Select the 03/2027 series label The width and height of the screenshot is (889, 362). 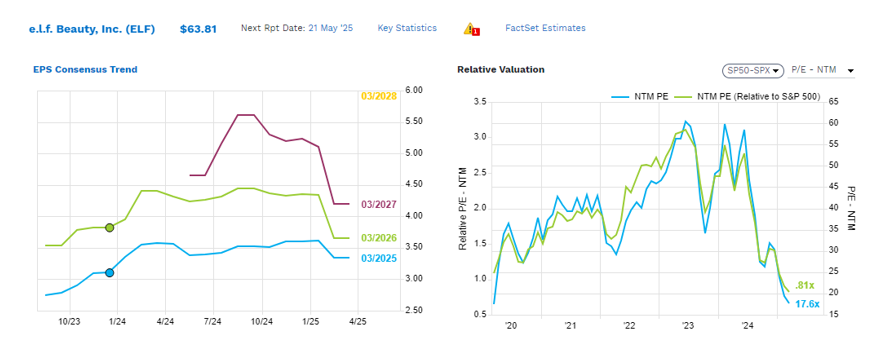[379, 204]
